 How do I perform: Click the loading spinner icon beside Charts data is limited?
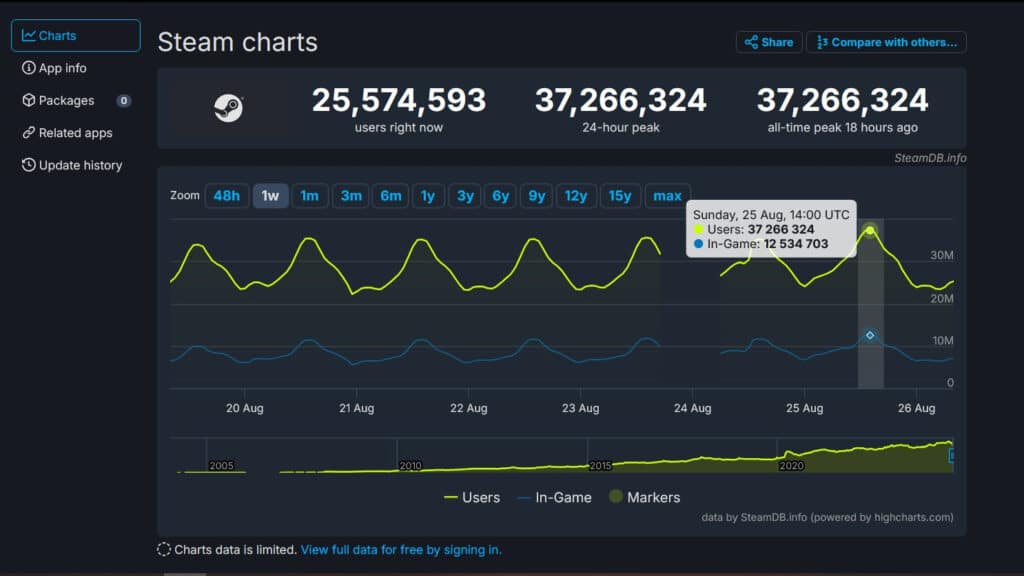(164, 550)
